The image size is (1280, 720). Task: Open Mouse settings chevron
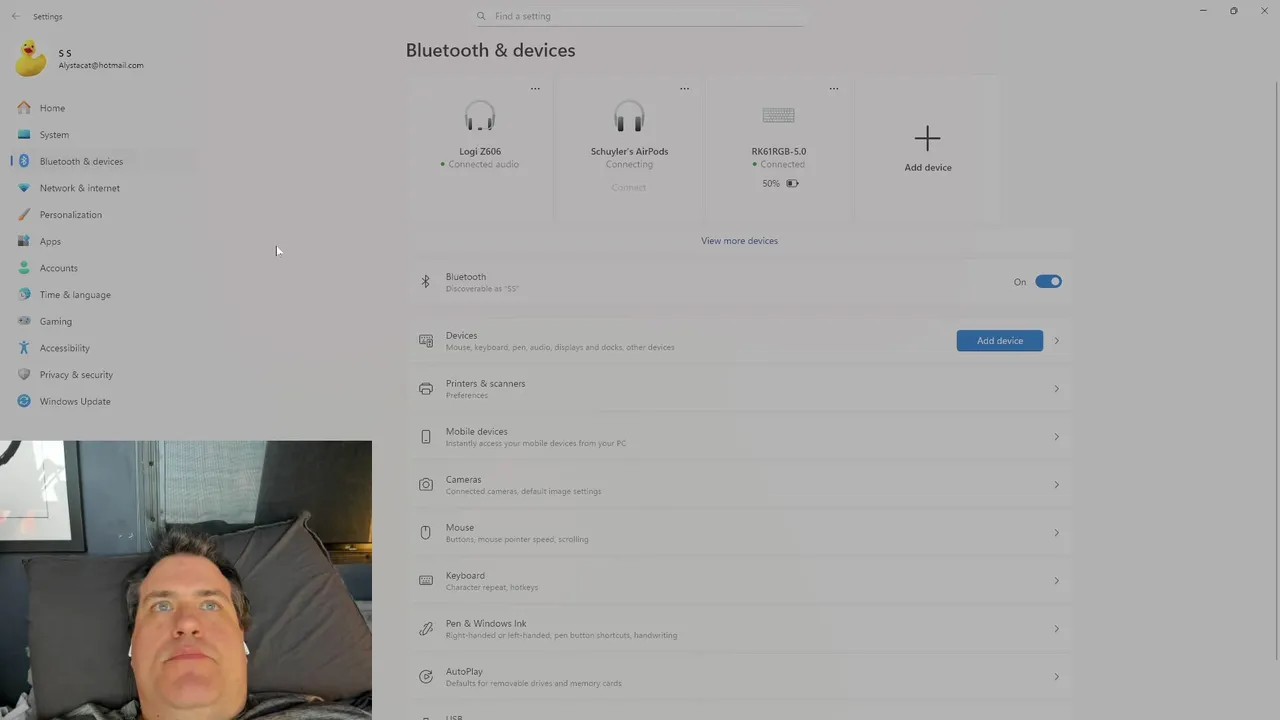(x=1056, y=533)
